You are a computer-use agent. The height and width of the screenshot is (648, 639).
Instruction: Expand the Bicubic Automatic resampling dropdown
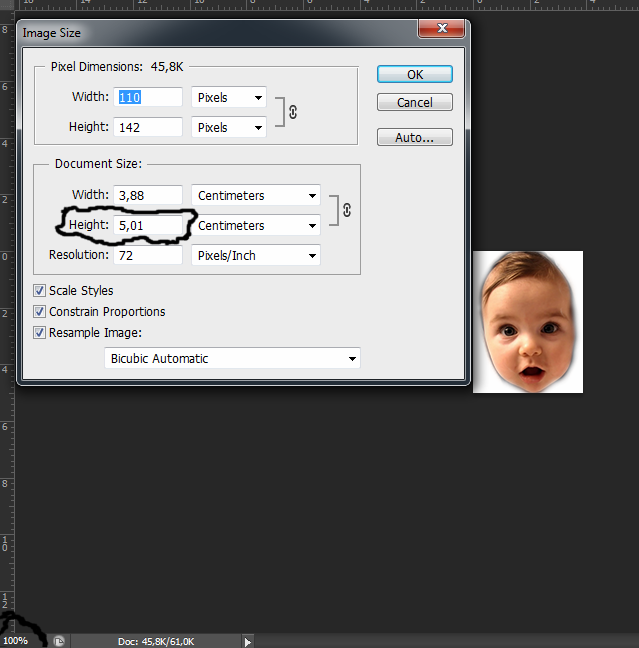point(232,358)
